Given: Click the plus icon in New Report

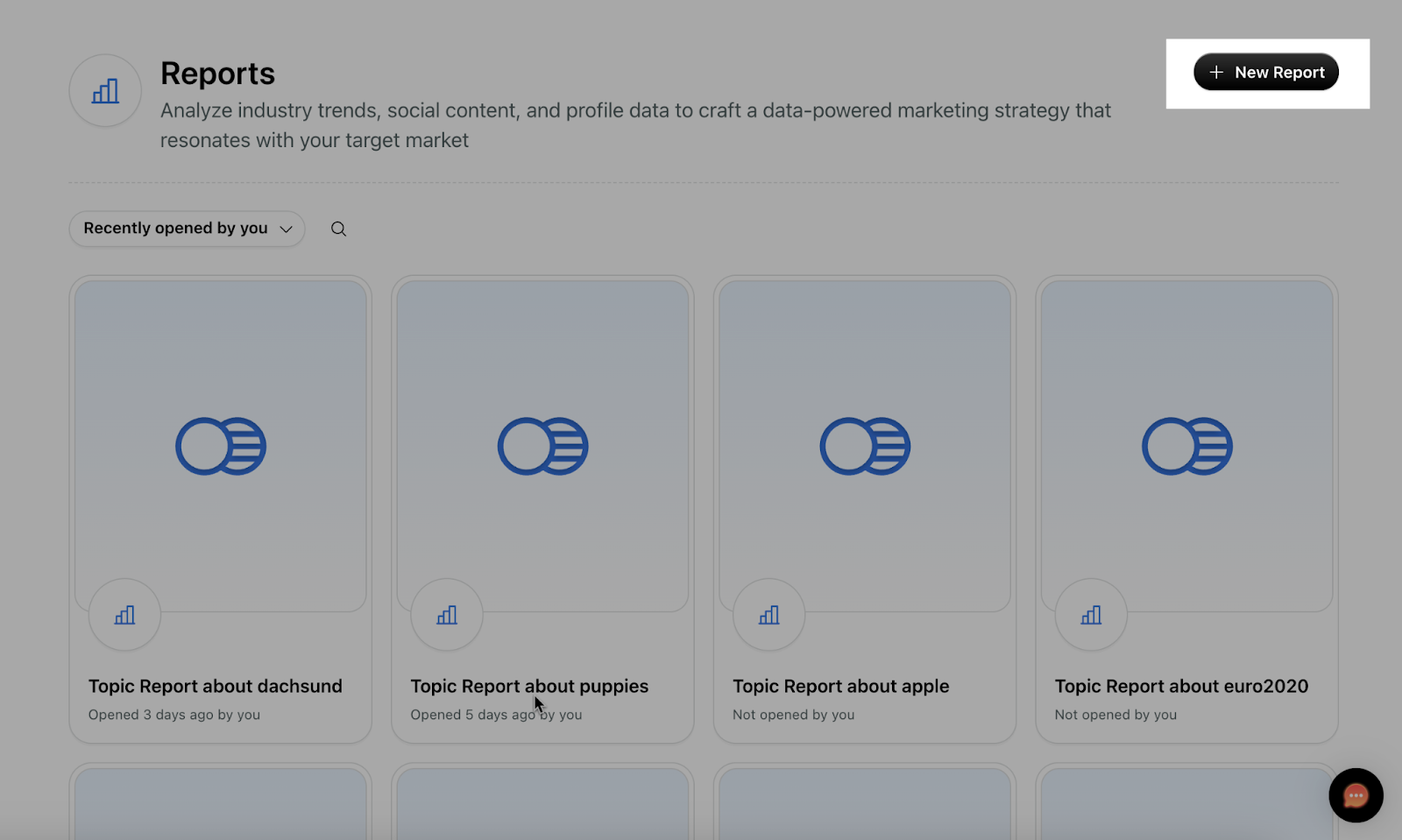Looking at the screenshot, I should coord(1216,73).
